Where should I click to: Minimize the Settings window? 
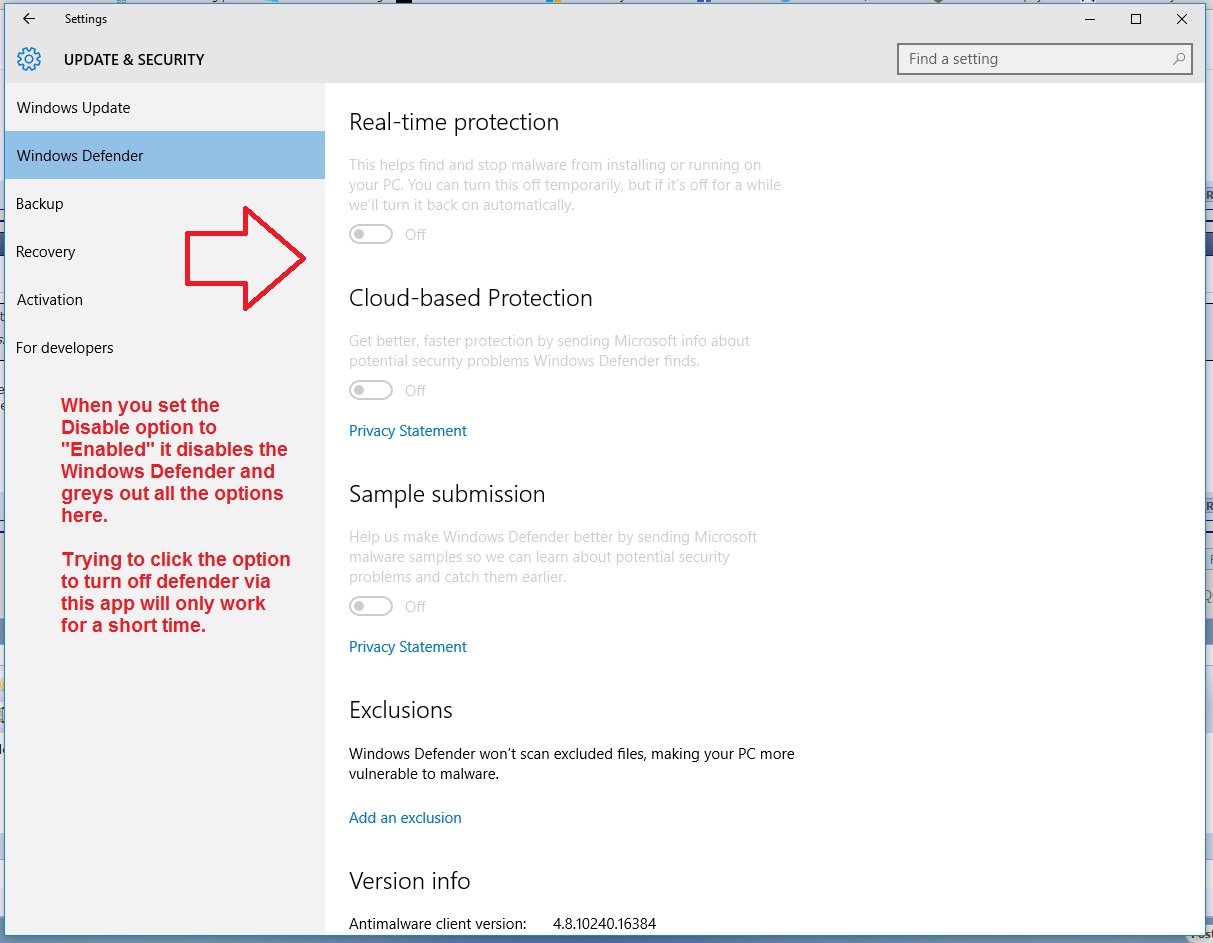tap(1089, 19)
